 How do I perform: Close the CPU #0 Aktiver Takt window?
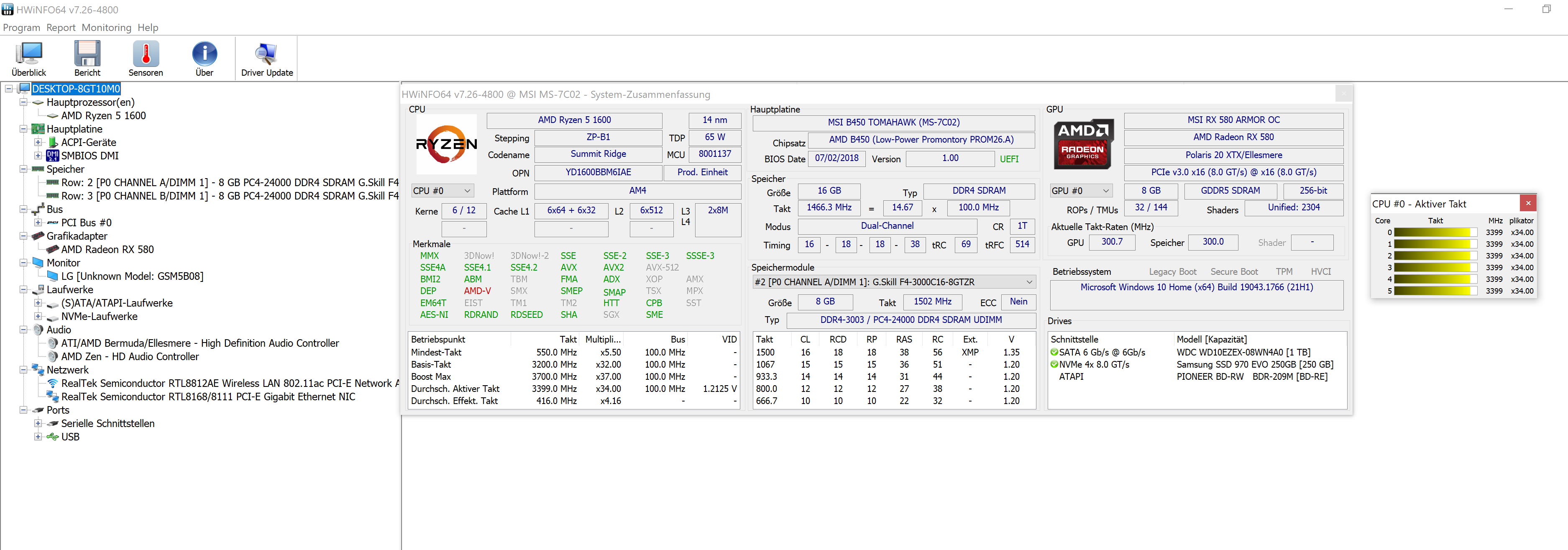tap(1528, 202)
